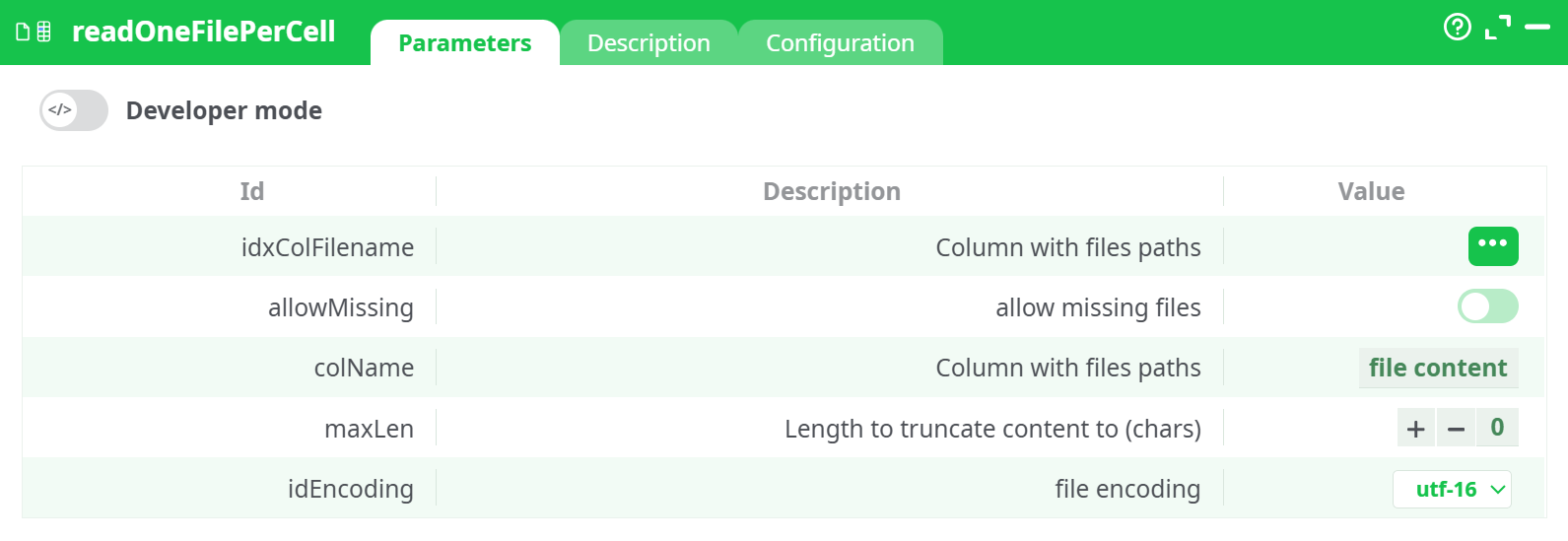Image resolution: width=1568 pixels, height=541 pixels.
Task: Click the maxLen value field showing 0
Action: (x=1496, y=428)
